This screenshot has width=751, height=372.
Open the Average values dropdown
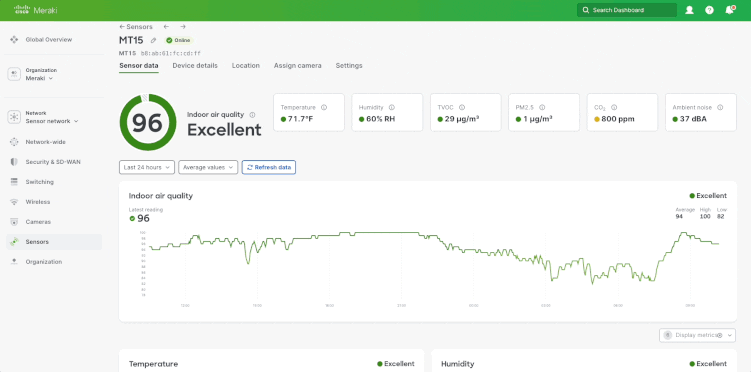click(208, 167)
